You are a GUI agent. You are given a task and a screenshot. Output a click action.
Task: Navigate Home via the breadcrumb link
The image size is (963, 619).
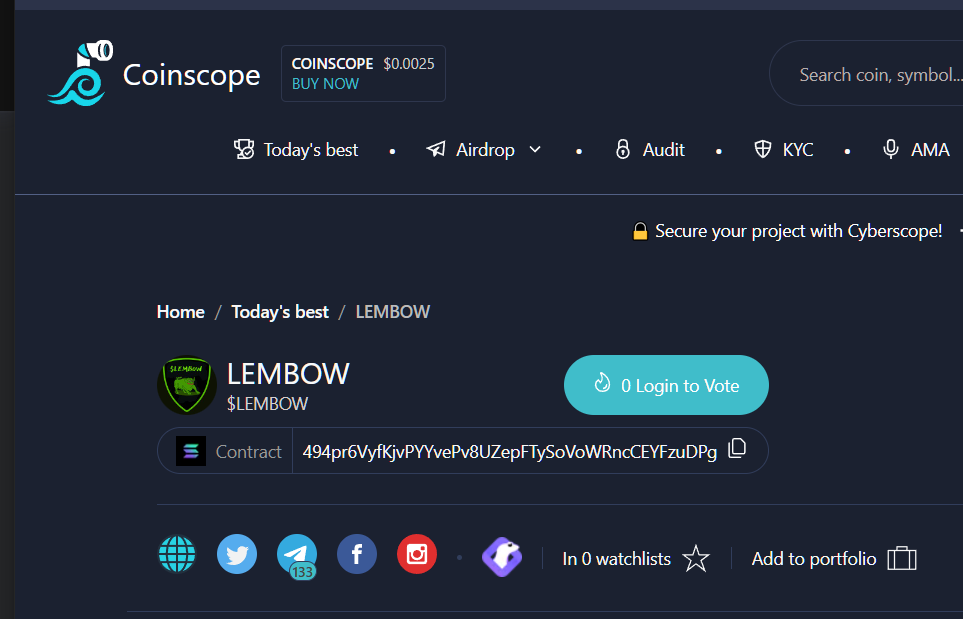(180, 311)
